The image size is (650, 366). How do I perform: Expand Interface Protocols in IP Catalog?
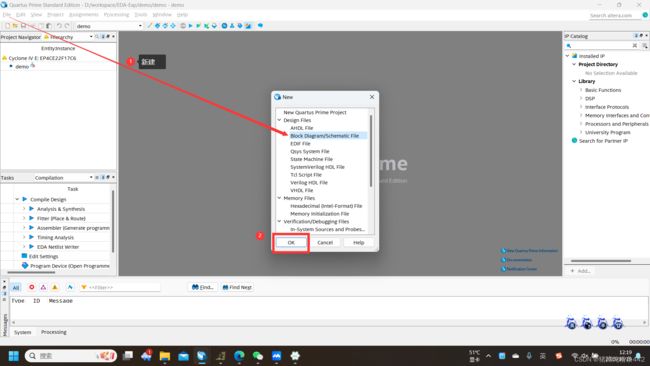point(581,107)
